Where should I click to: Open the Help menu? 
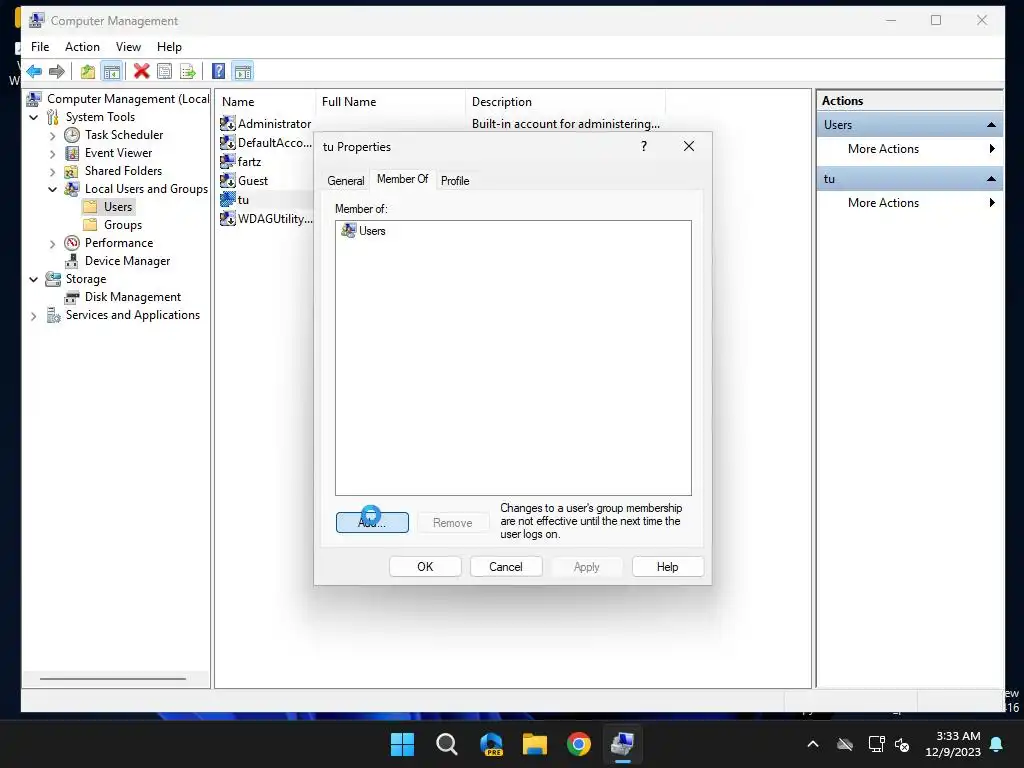point(169,46)
